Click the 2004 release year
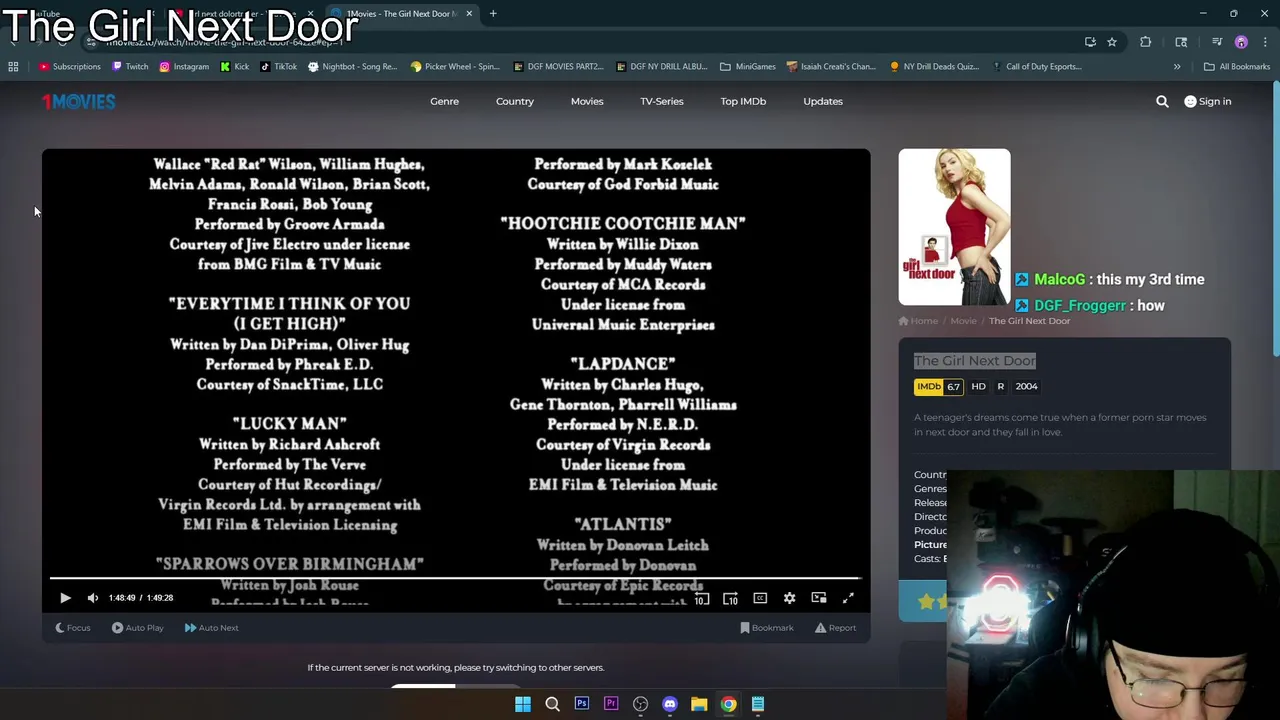Viewport: 1280px width, 720px height. 1026,387
